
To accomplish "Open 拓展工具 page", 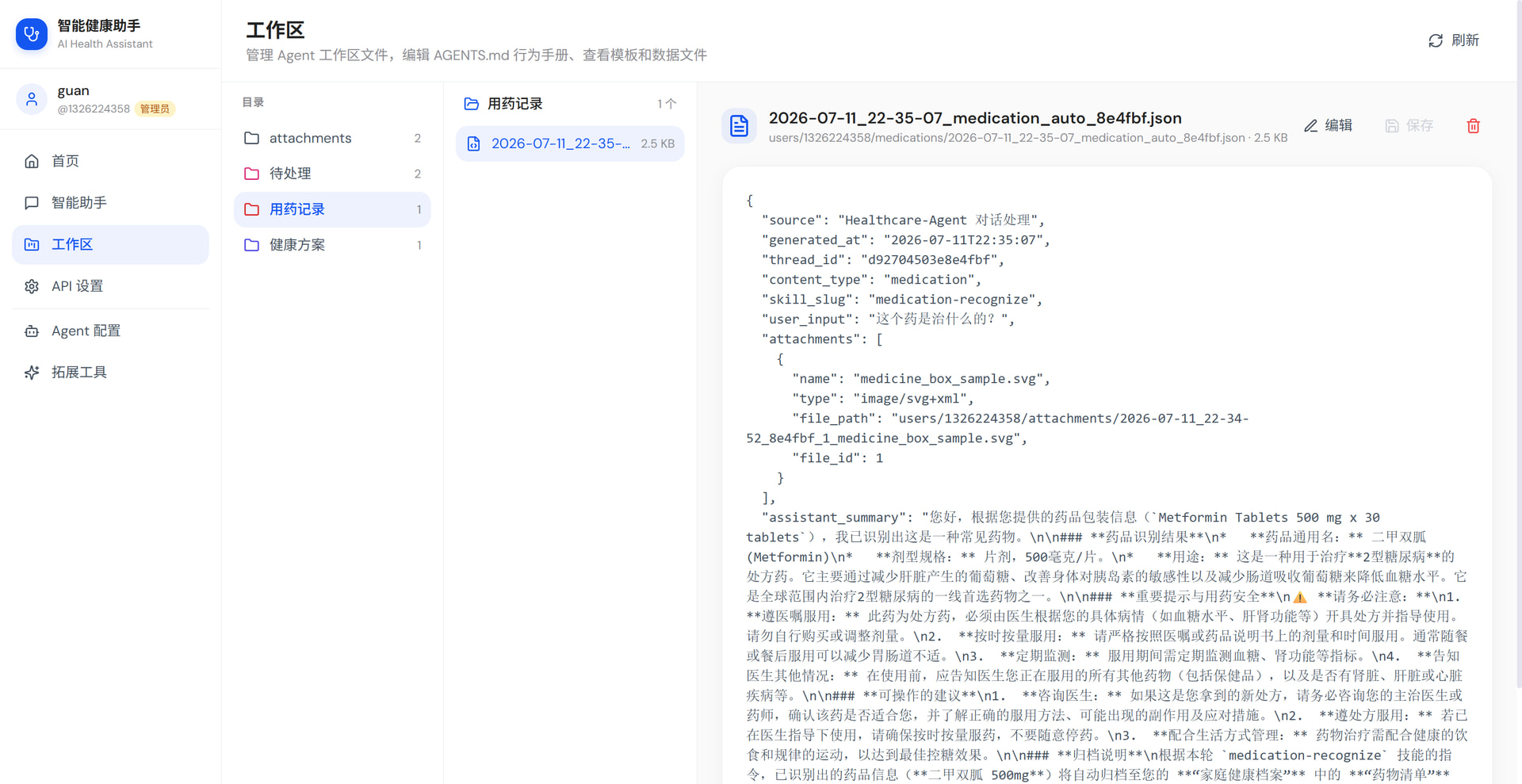I will (x=110, y=373).
